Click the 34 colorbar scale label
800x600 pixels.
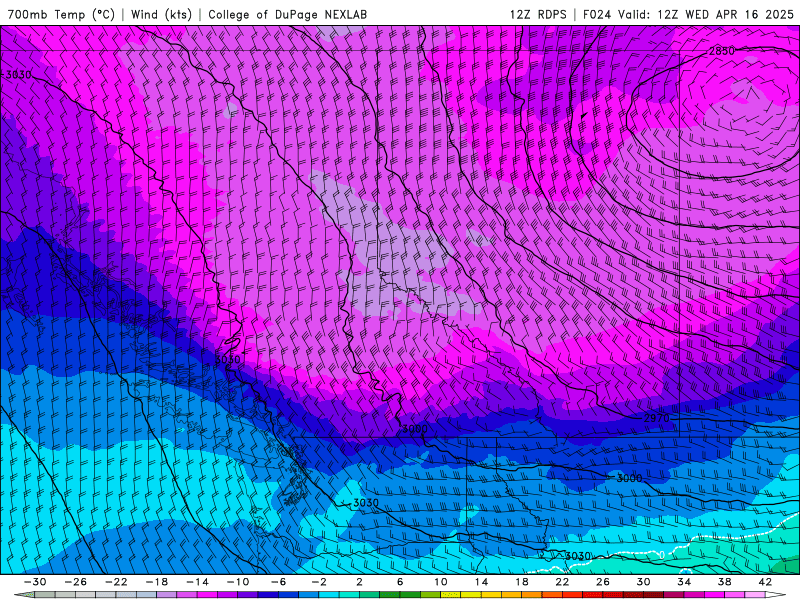click(x=684, y=582)
